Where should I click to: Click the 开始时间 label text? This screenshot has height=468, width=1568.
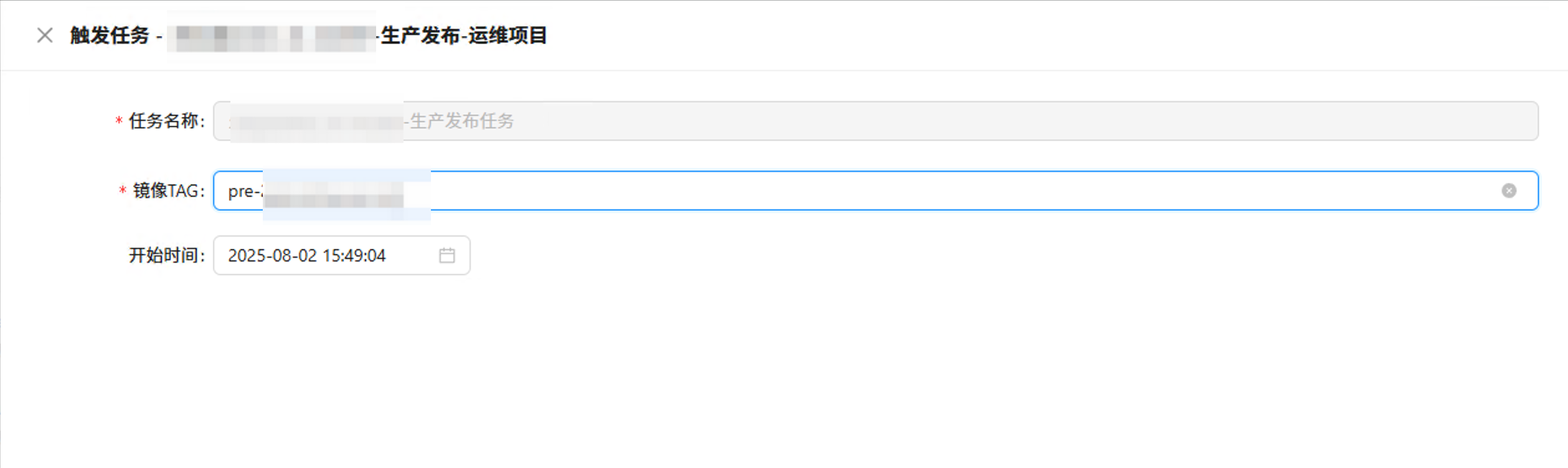tap(166, 255)
